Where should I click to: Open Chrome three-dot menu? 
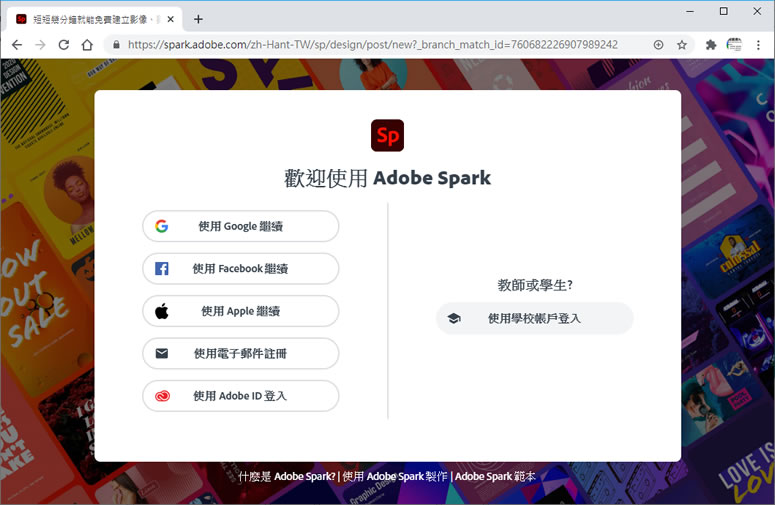(758, 45)
